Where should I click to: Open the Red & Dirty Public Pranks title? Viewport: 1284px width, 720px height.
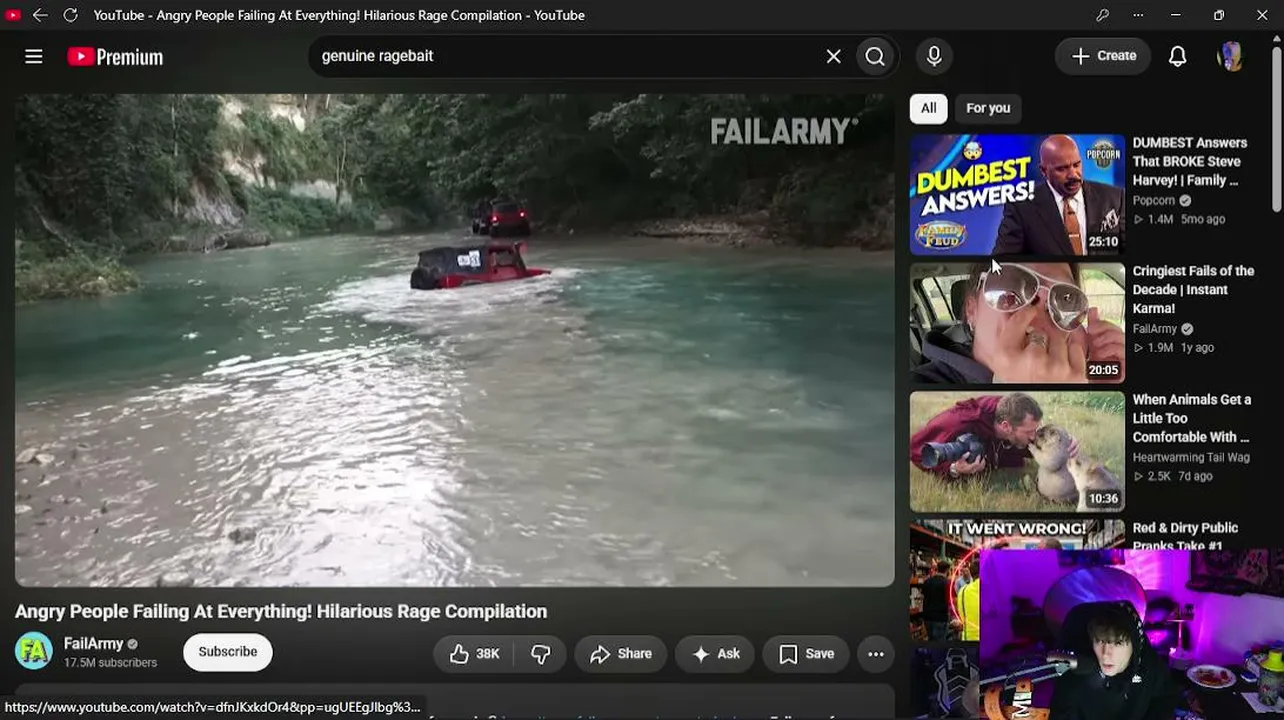coord(1186,536)
